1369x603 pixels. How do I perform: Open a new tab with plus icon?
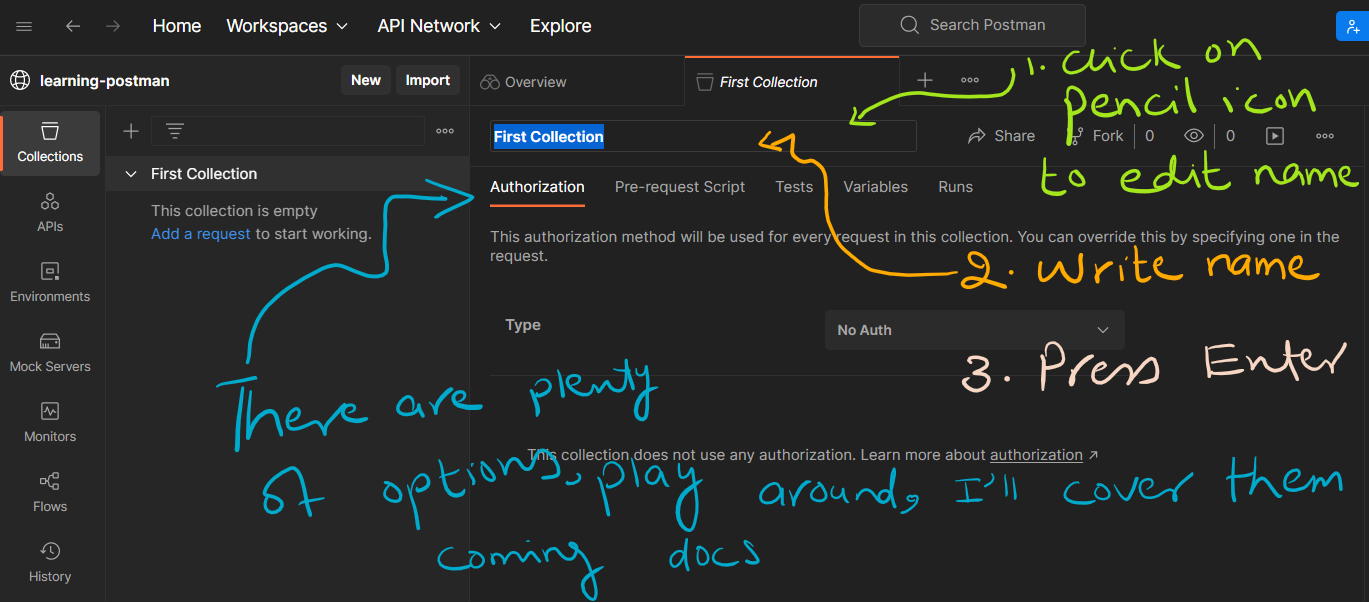925,80
